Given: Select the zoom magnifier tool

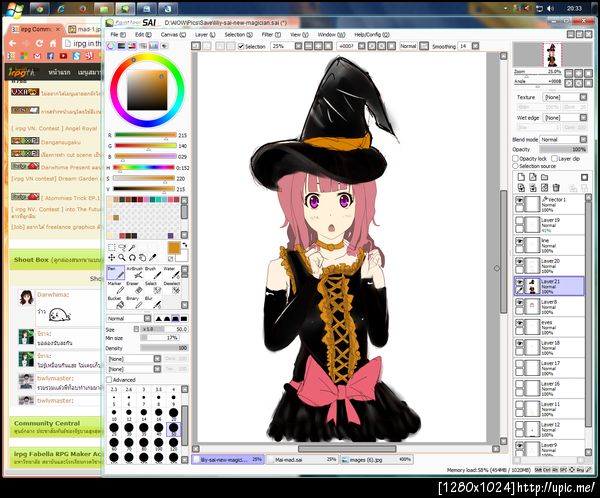Looking at the screenshot, I should pyautogui.click(x=122, y=258).
